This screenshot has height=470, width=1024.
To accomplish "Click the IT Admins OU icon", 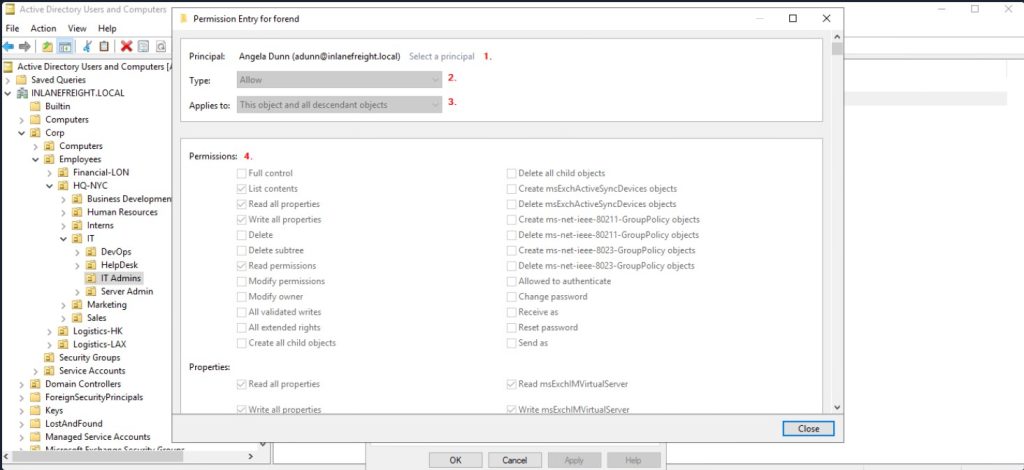I will coord(90,278).
